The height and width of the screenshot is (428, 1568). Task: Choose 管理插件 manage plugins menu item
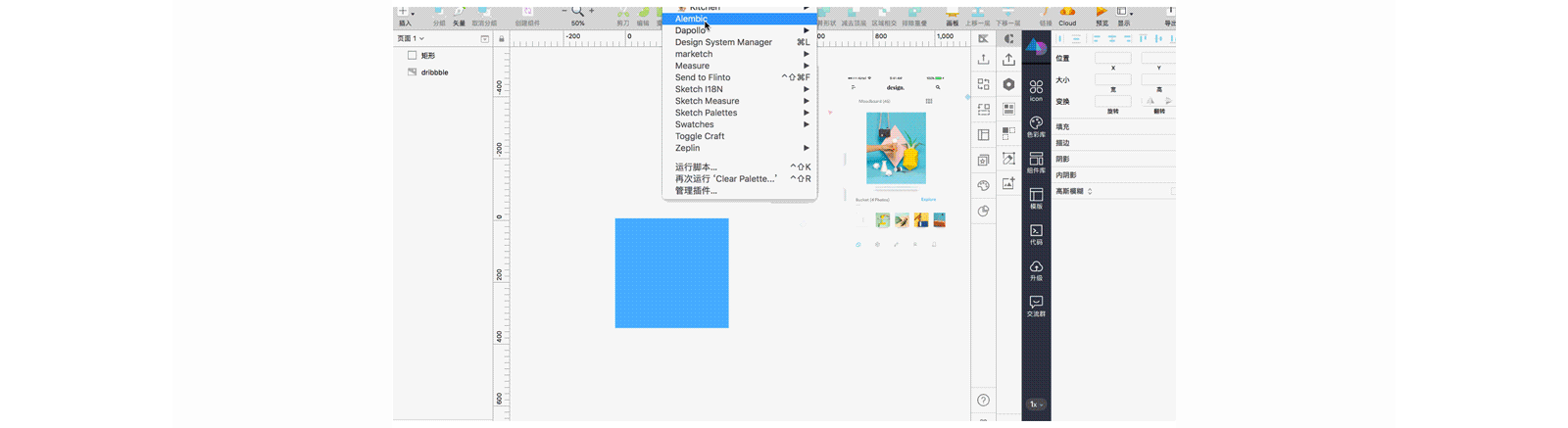pyautogui.click(x=740, y=190)
